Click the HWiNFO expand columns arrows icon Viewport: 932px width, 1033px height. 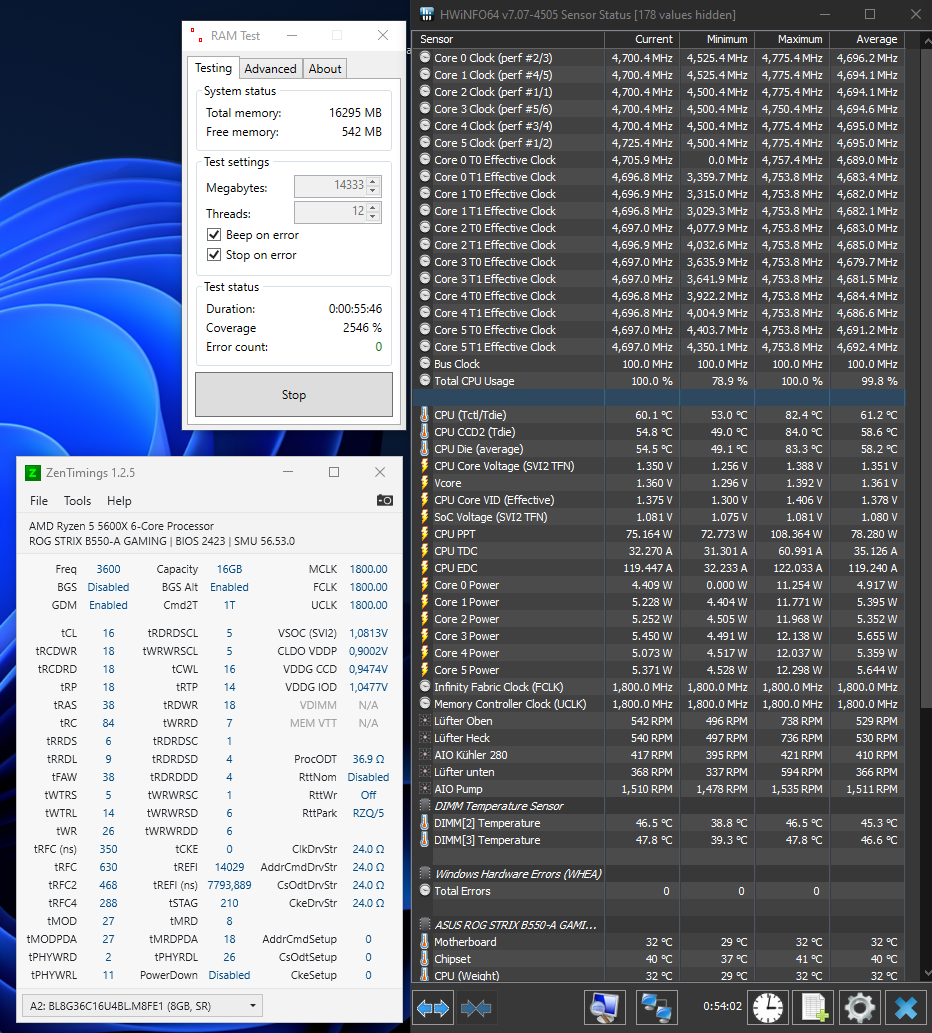tap(433, 1008)
